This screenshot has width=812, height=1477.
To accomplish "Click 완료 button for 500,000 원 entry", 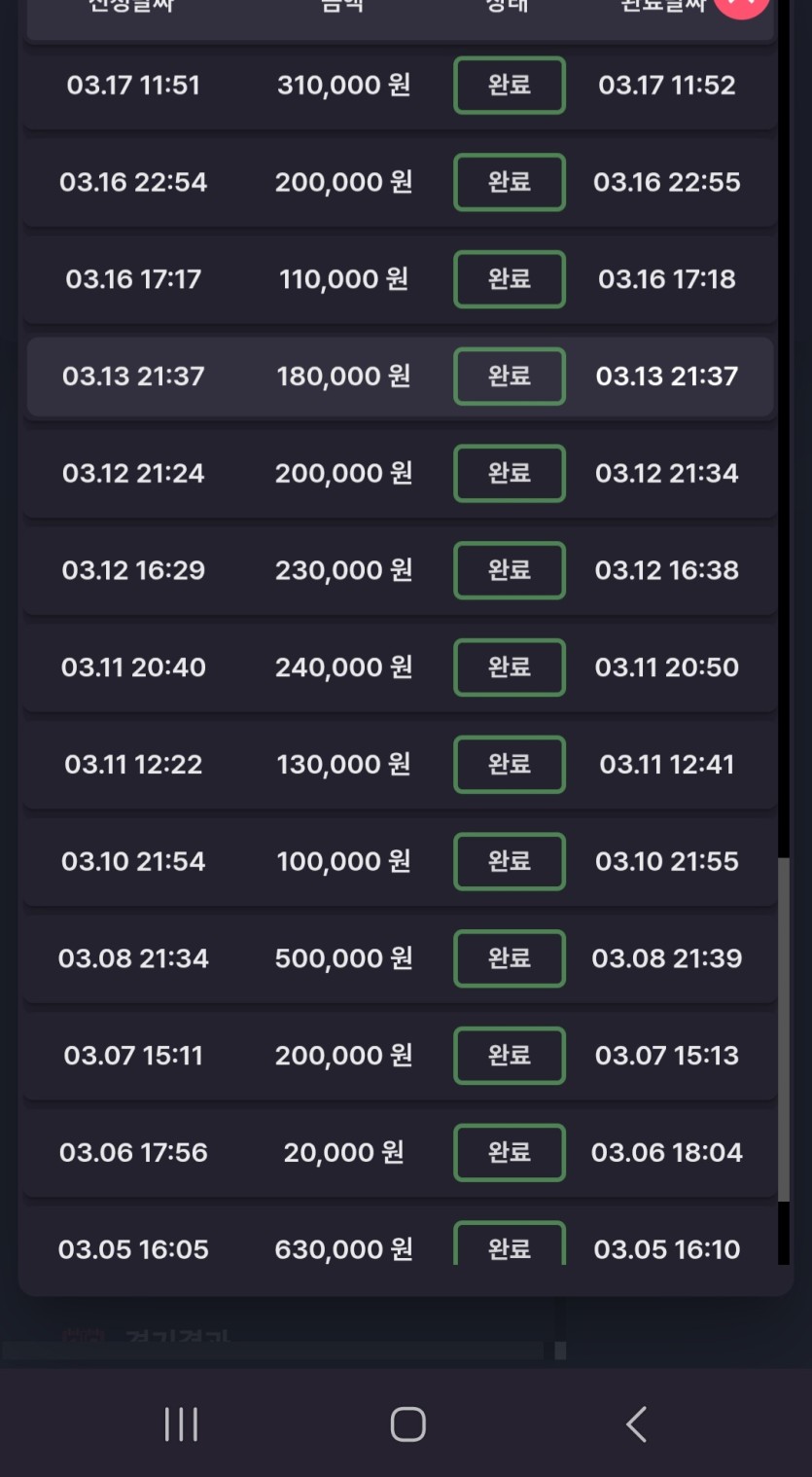I will (509, 958).
